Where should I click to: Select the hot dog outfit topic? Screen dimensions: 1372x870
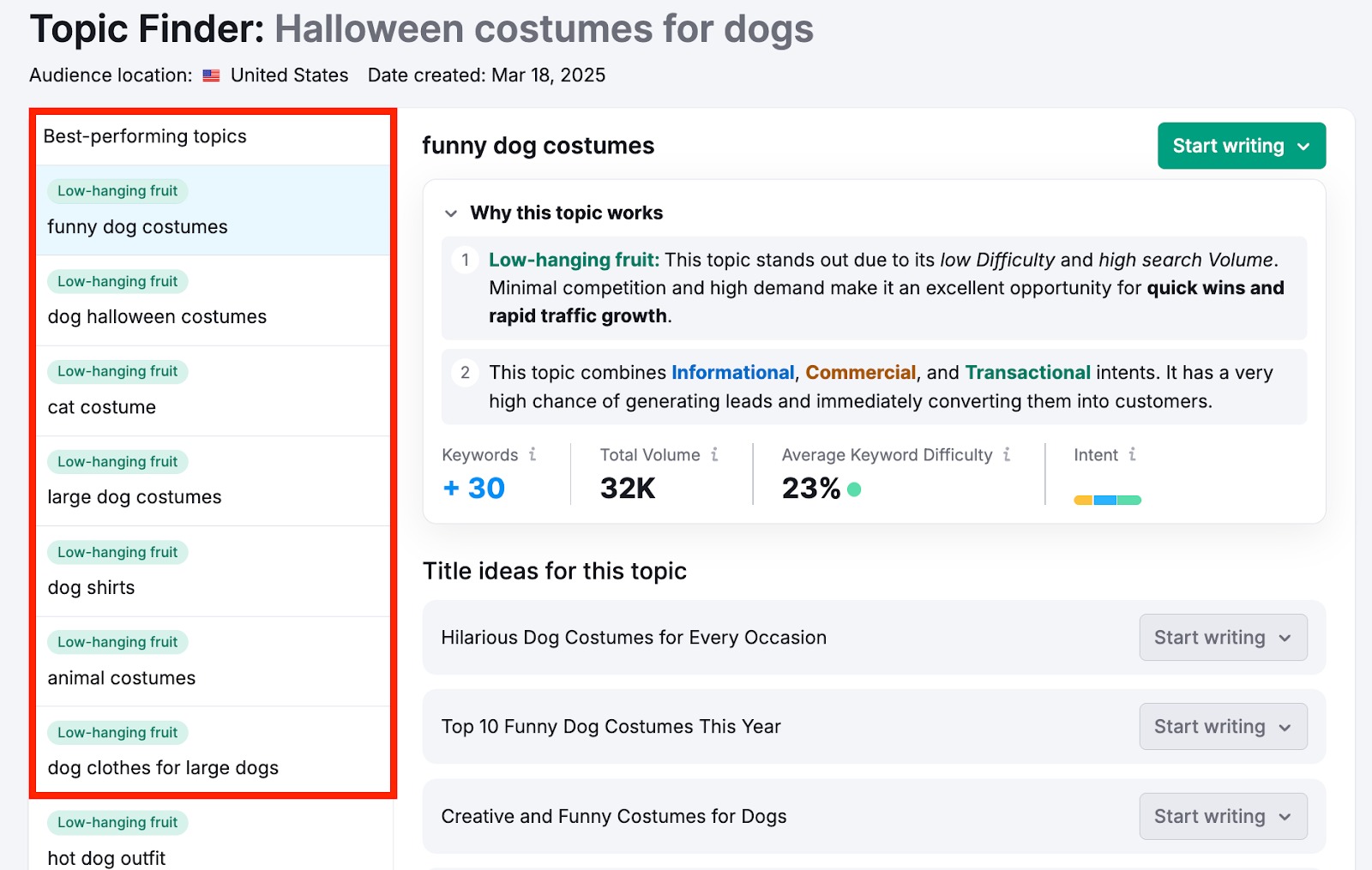coord(106,857)
